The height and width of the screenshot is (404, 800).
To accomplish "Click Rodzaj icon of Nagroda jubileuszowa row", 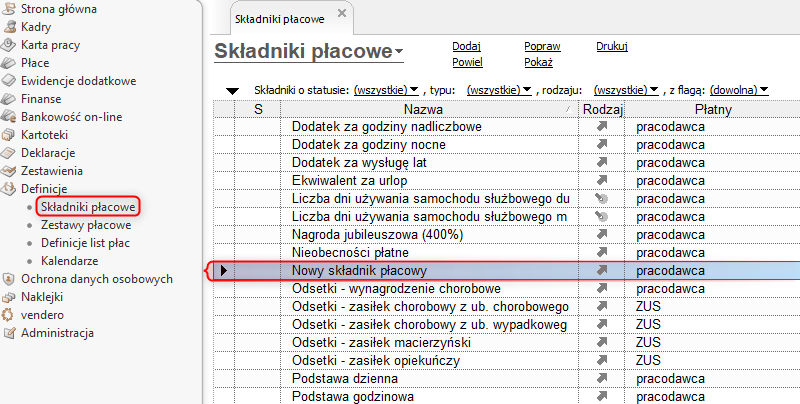I will (x=602, y=235).
